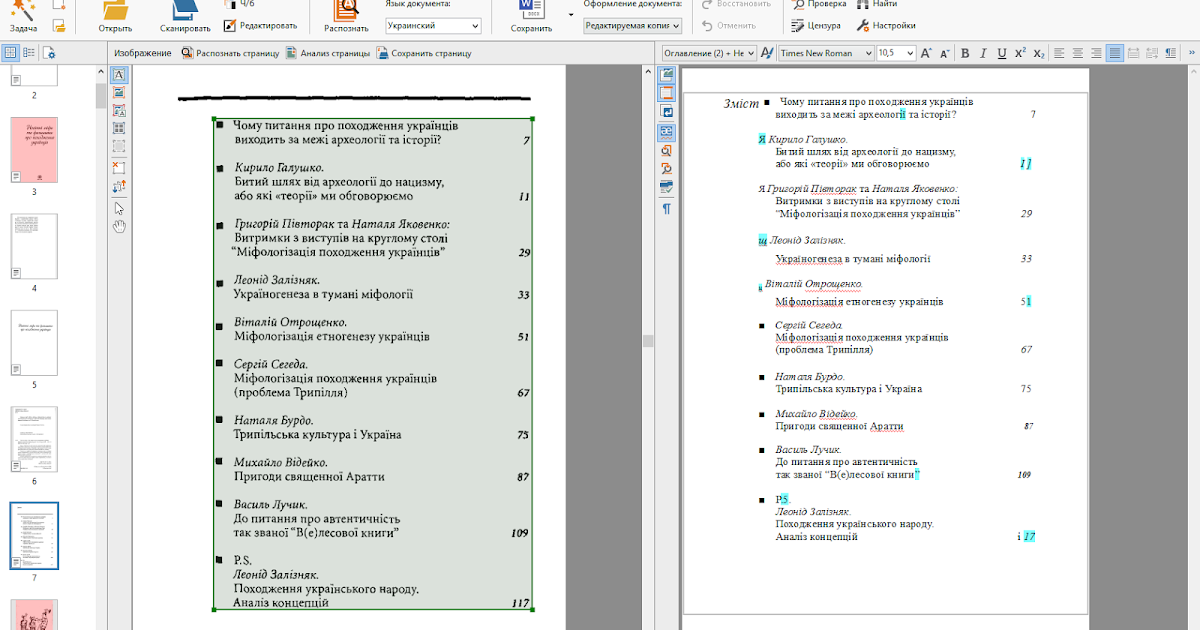Open Настройки settings
Viewport: 1200px width, 630px height.
coord(884,25)
